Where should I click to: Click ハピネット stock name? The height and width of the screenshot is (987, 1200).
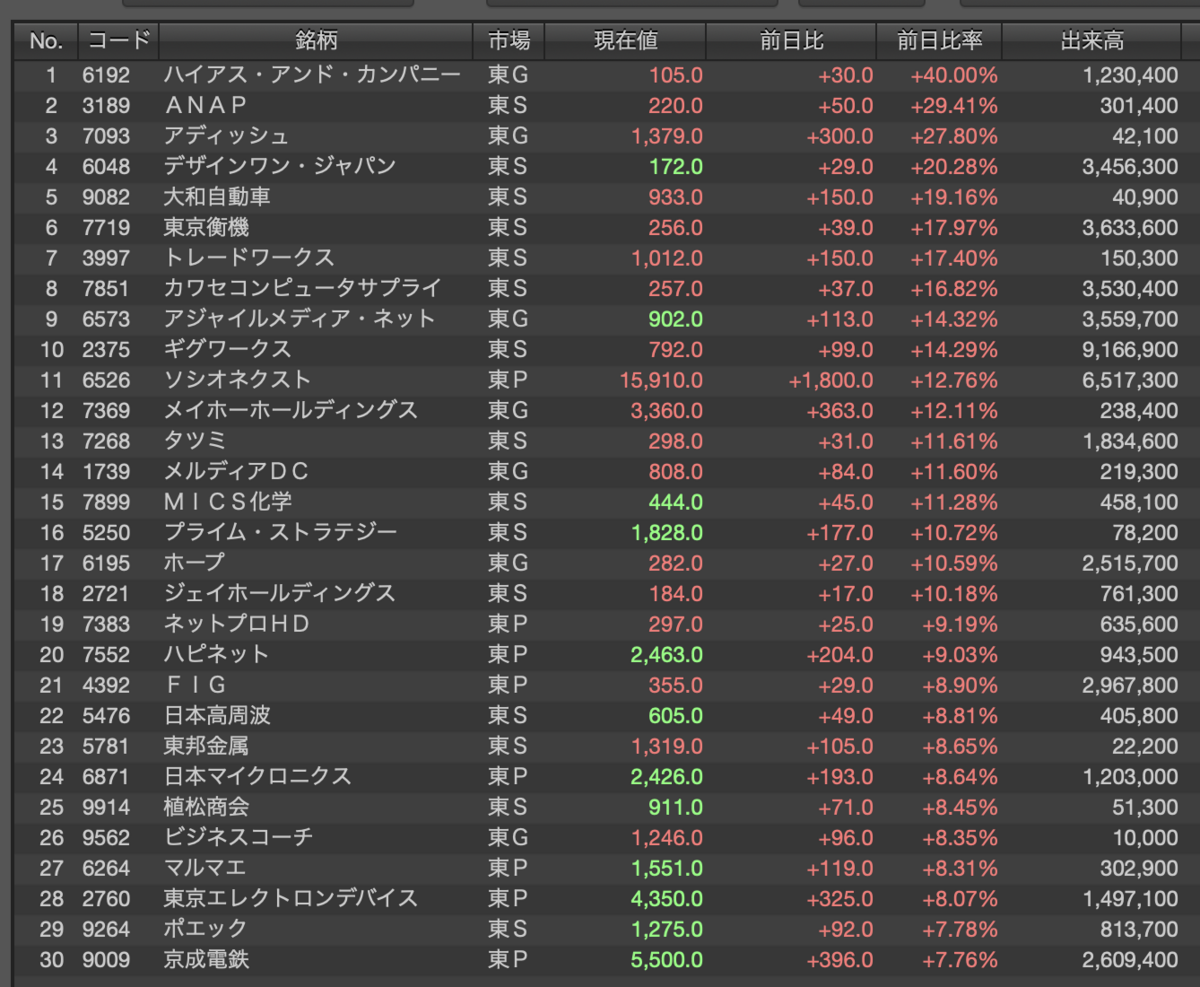217,654
